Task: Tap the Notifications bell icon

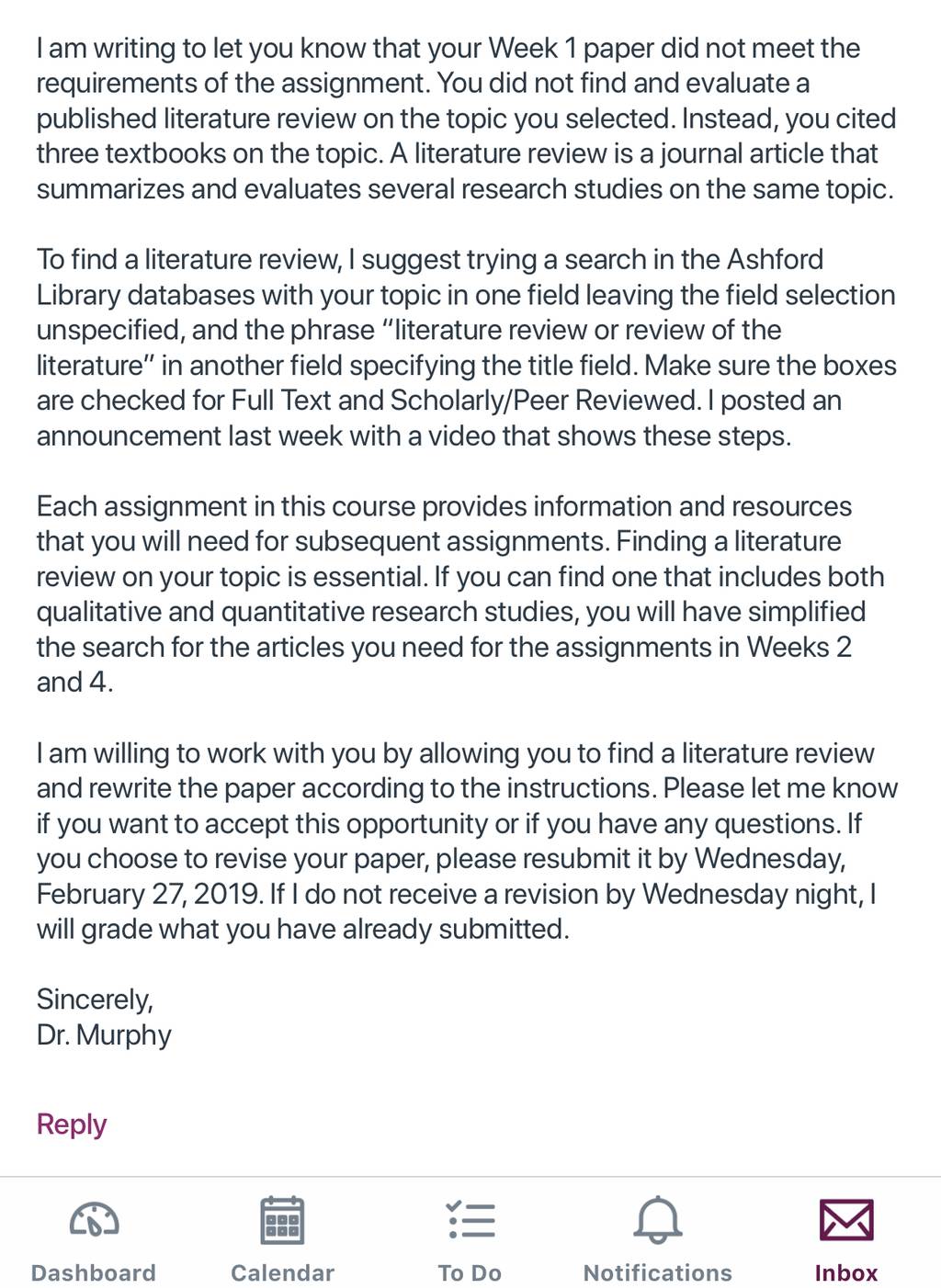Action: [x=658, y=1220]
